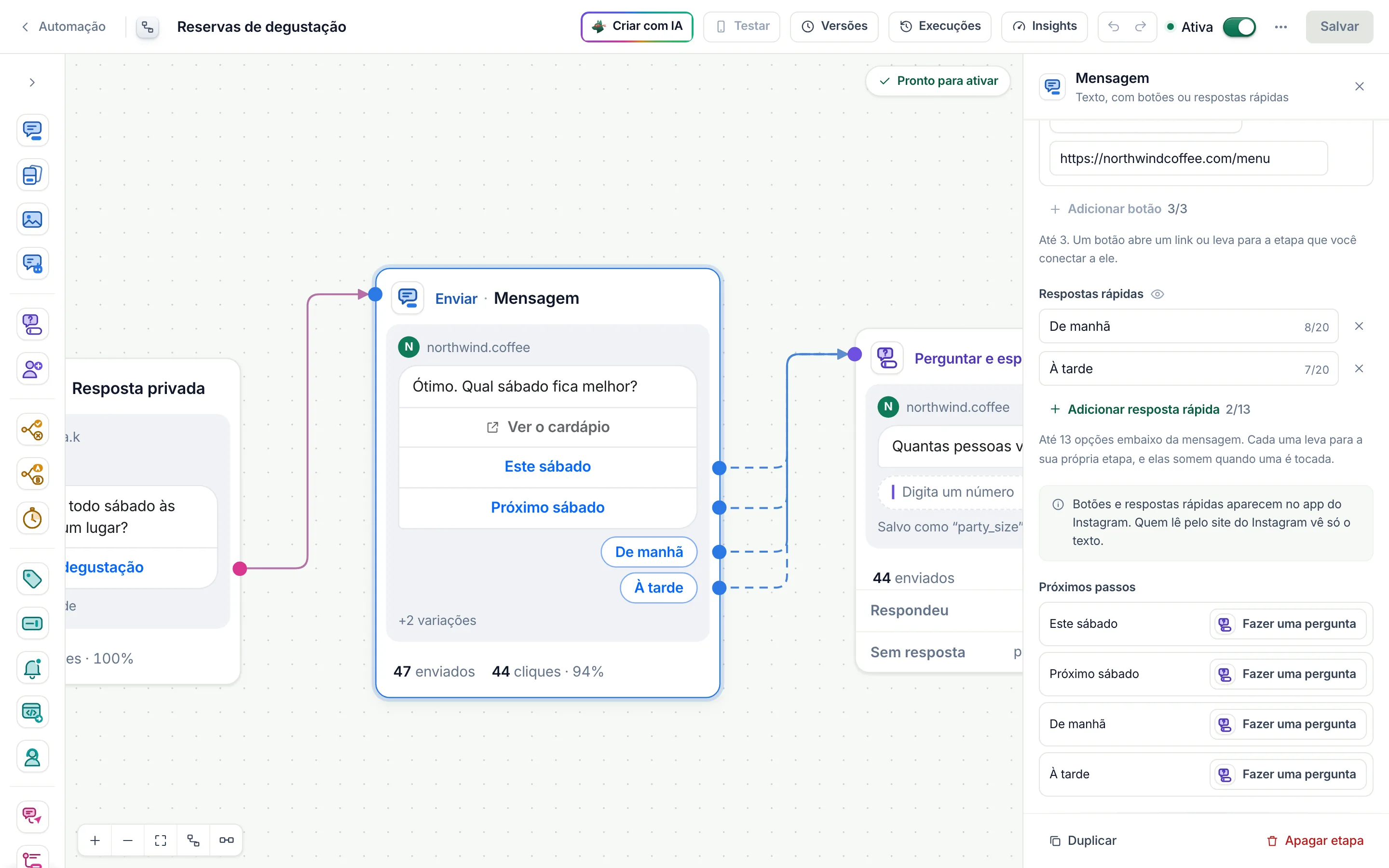Click the undo arrow in top bar
The width and height of the screenshot is (1389, 868).
click(x=1114, y=27)
